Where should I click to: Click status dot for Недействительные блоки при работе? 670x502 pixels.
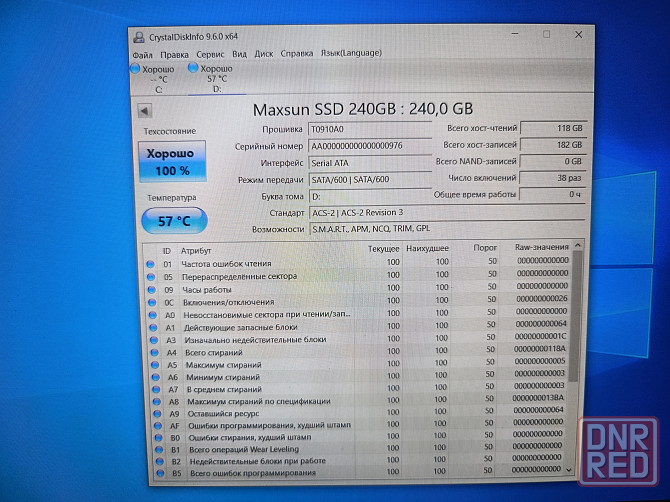tap(160, 461)
